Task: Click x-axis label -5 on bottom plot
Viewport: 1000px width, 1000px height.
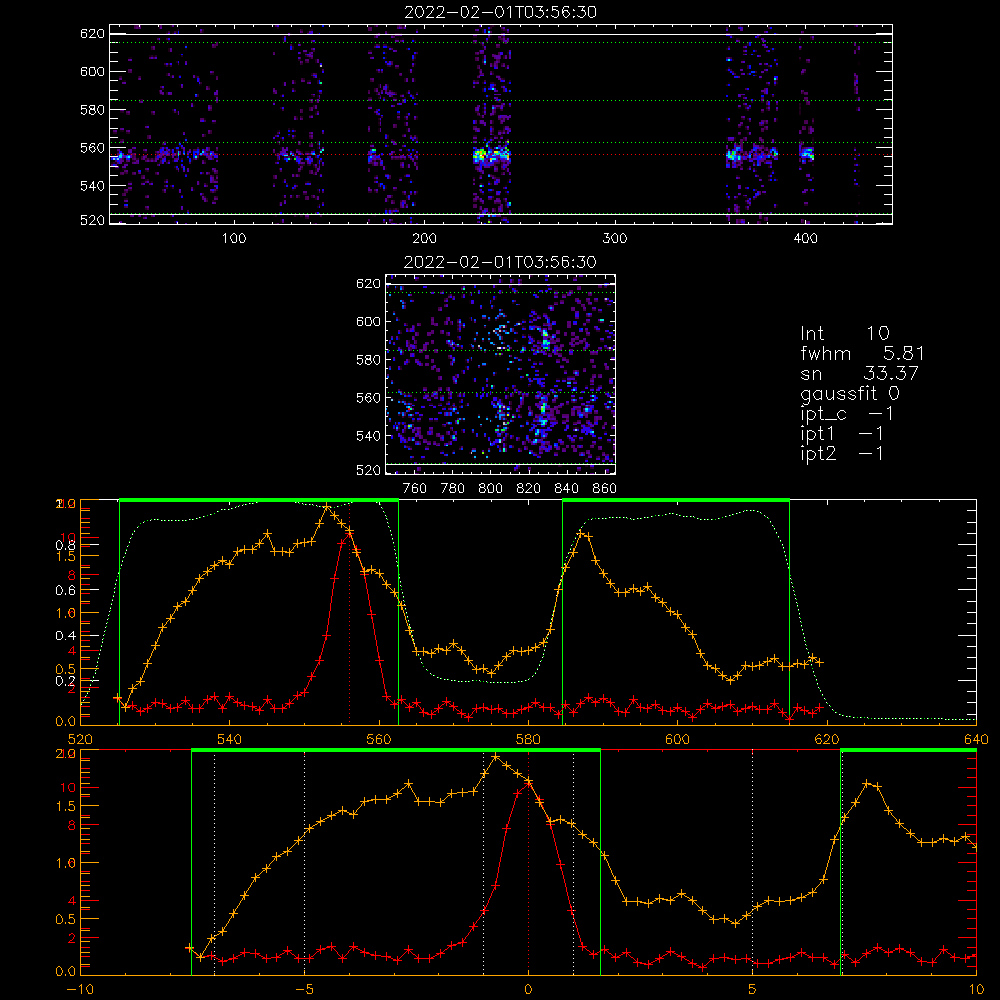Action: coord(304,989)
